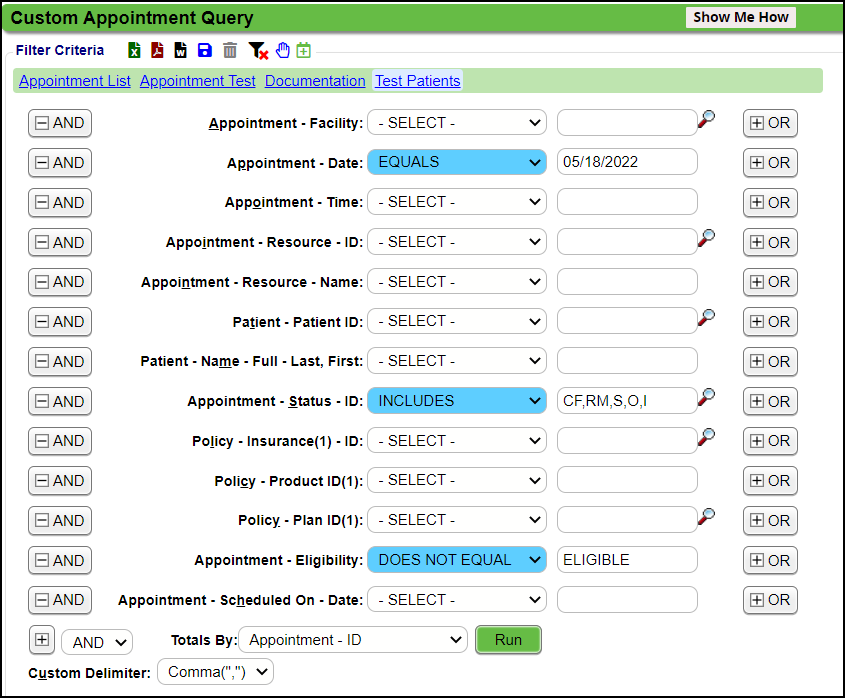Click the Word export icon

coord(181,50)
